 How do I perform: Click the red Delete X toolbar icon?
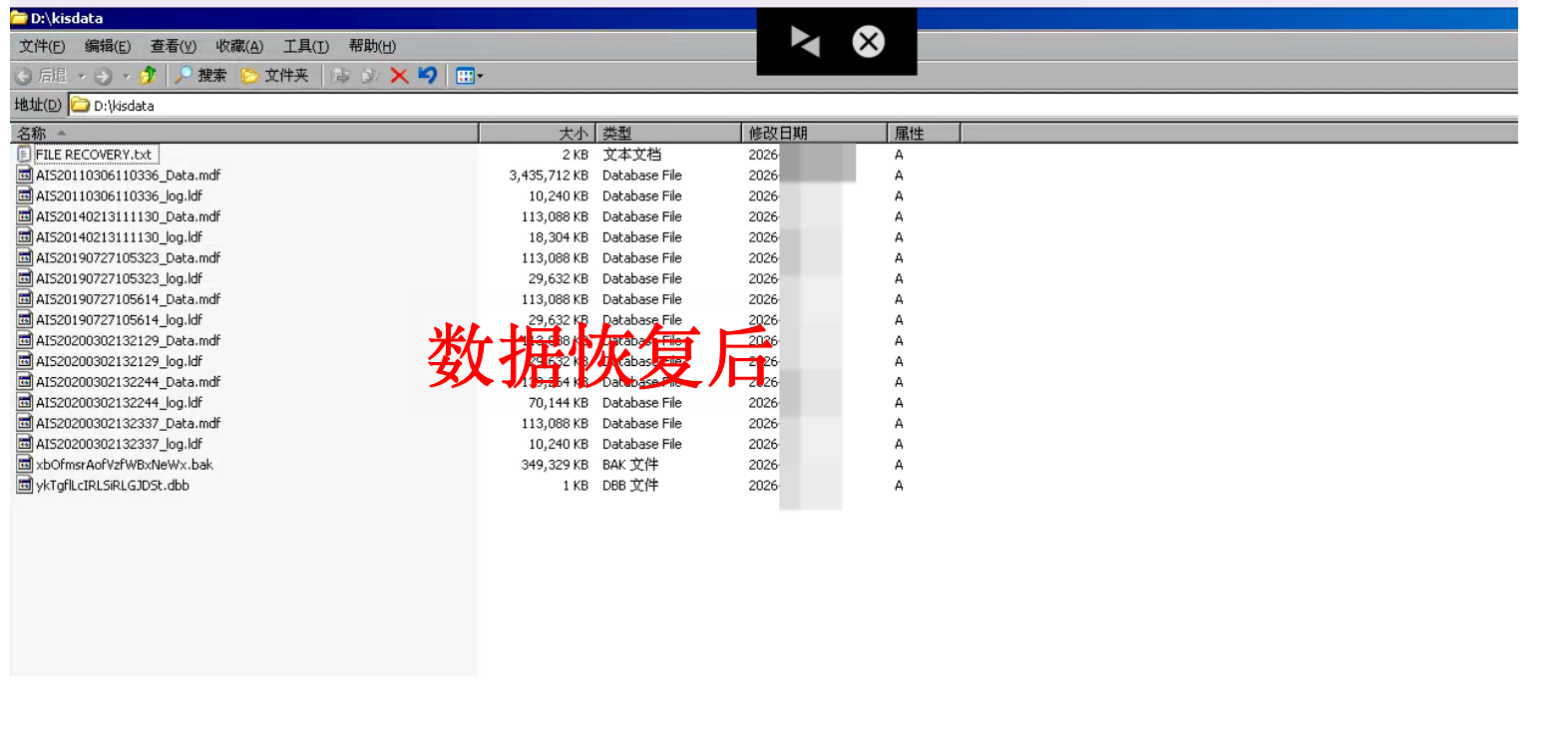tap(399, 76)
